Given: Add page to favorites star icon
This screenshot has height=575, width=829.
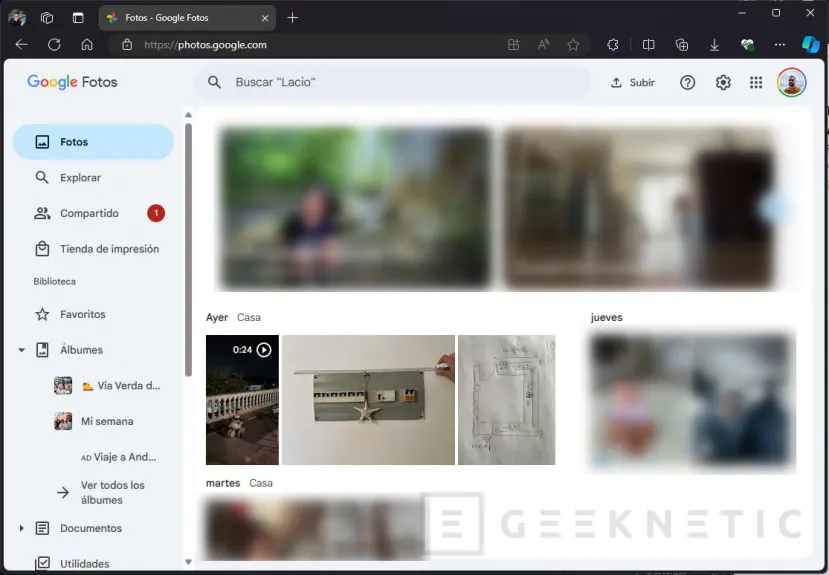Looking at the screenshot, I should pyautogui.click(x=573, y=45).
